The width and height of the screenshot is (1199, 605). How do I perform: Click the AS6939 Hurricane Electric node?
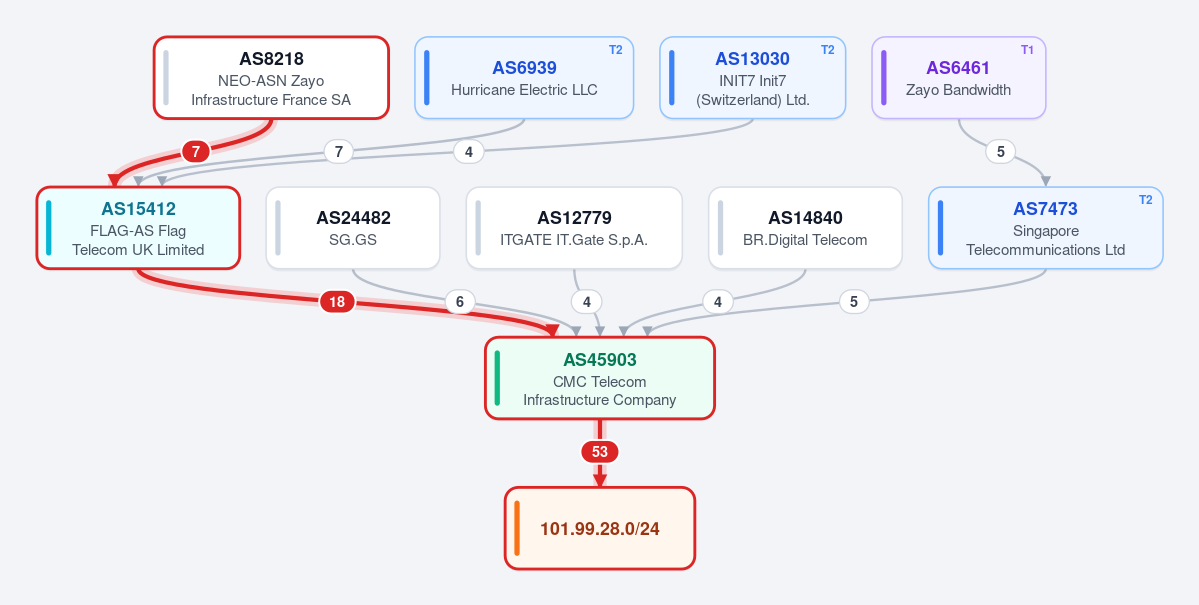coord(524,78)
